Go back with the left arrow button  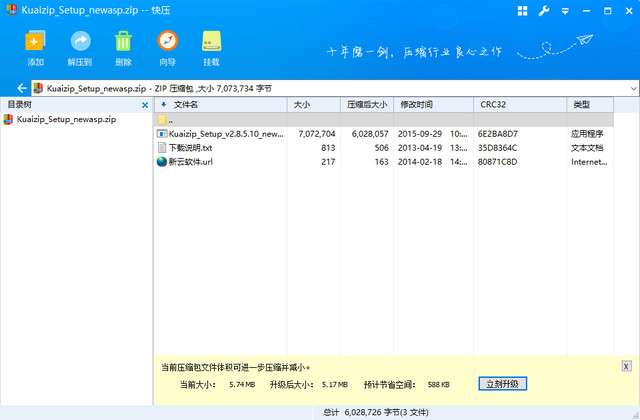coord(22,88)
